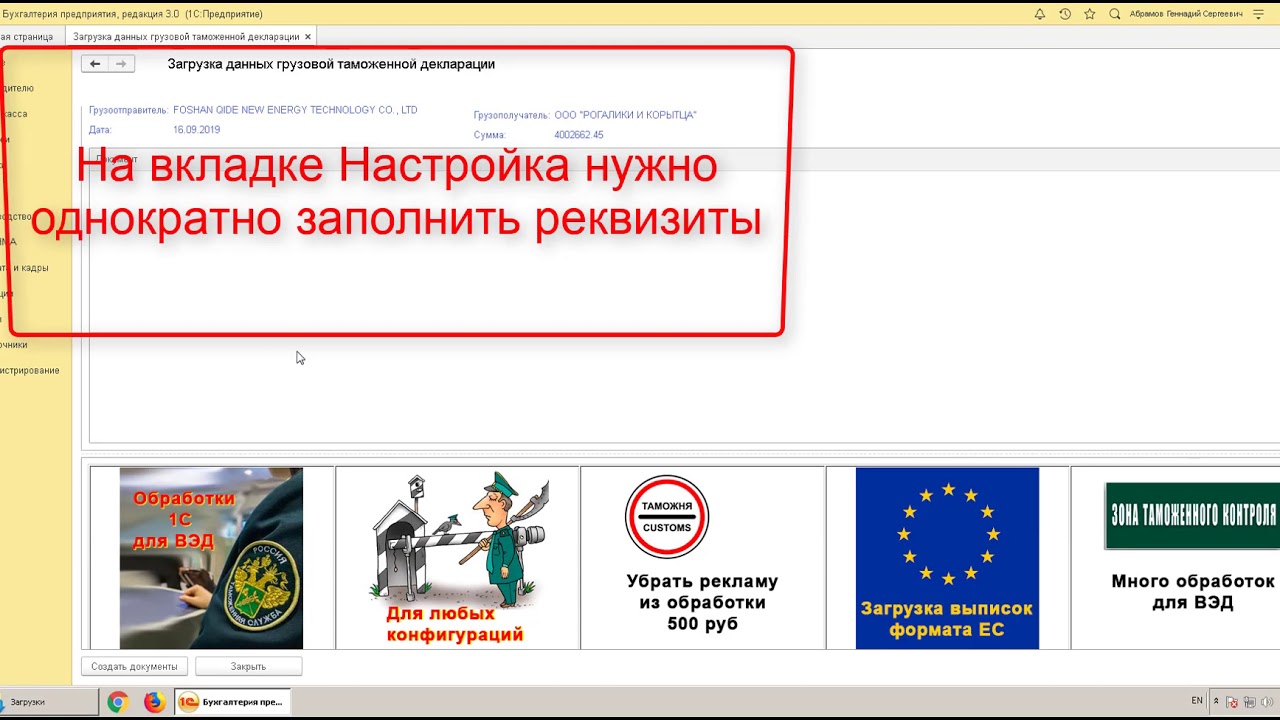Open the Обработки 1С для ВЭД banner
The width and height of the screenshot is (1280, 720).
point(211,558)
